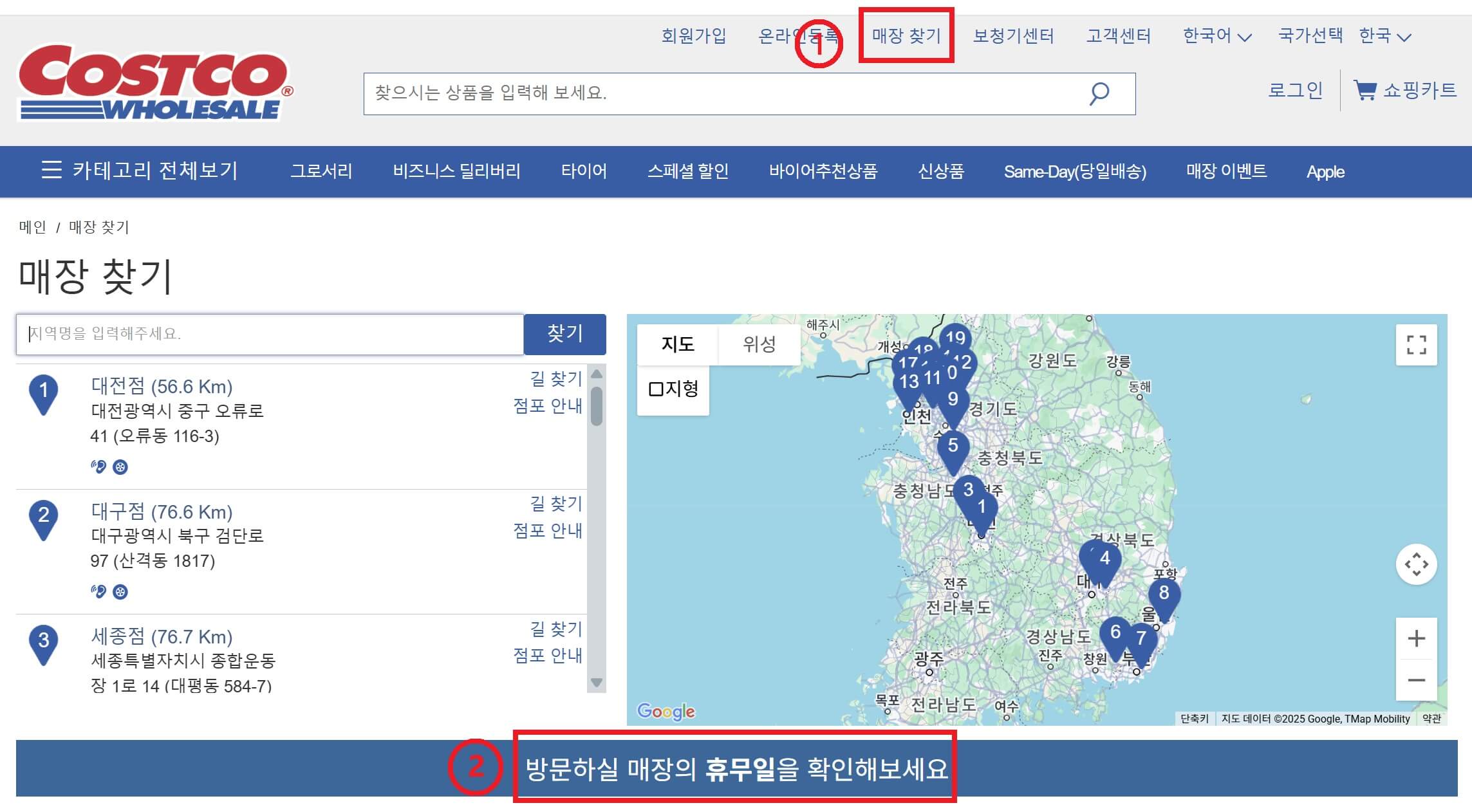Click list pin number 1 for 대전점
The width and height of the screenshot is (1472, 812).
[43, 394]
